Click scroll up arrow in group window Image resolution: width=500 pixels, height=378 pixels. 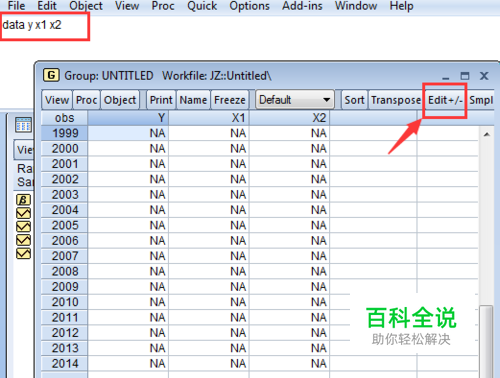coord(487,134)
